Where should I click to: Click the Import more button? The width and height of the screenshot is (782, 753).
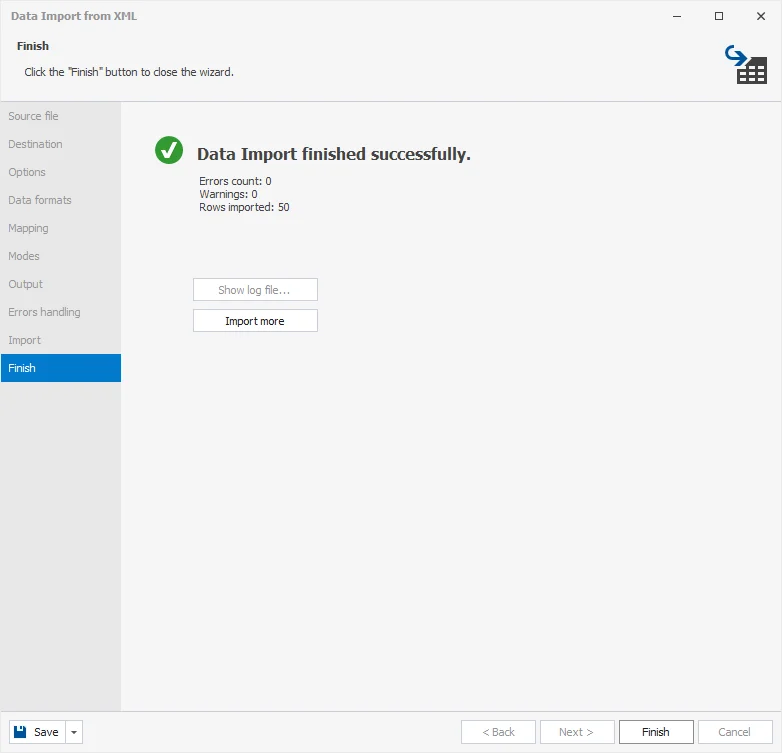point(255,321)
